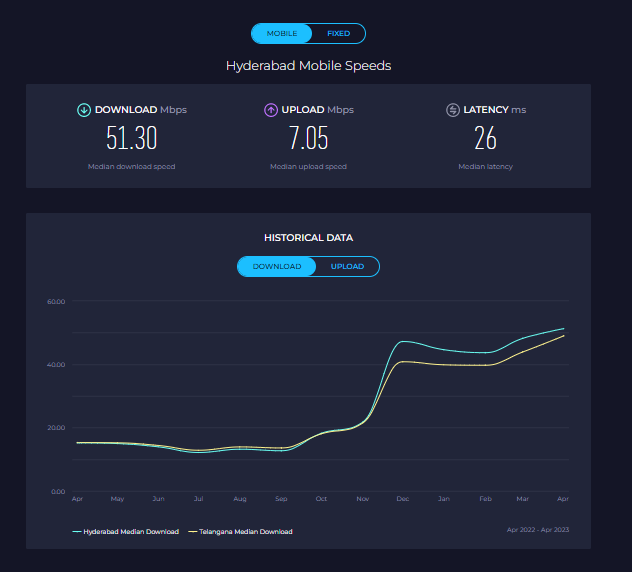Switch to FIXED speeds toggle
632x572 pixels.
click(338, 34)
